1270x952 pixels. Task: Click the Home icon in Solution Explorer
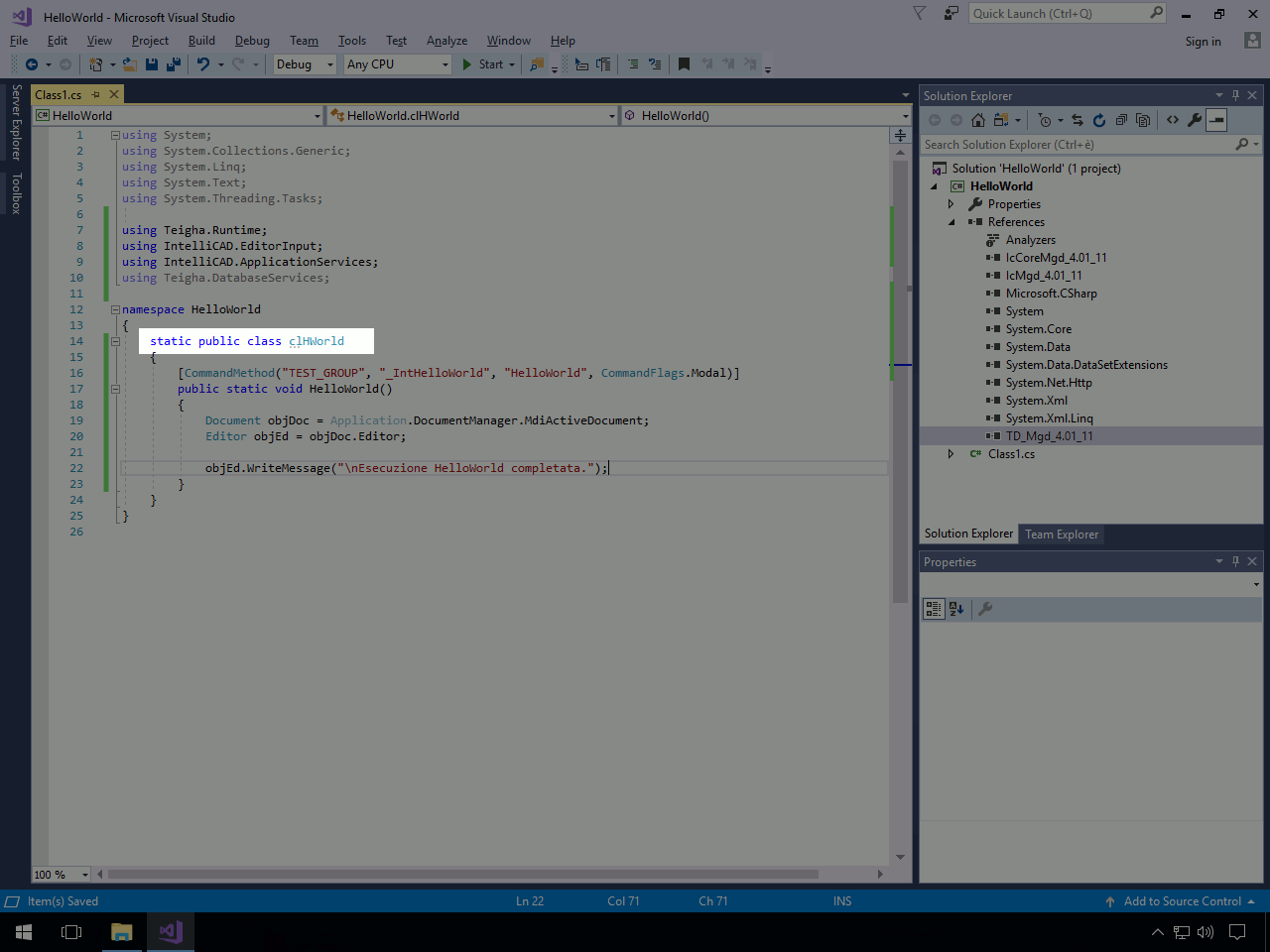[x=978, y=120]
